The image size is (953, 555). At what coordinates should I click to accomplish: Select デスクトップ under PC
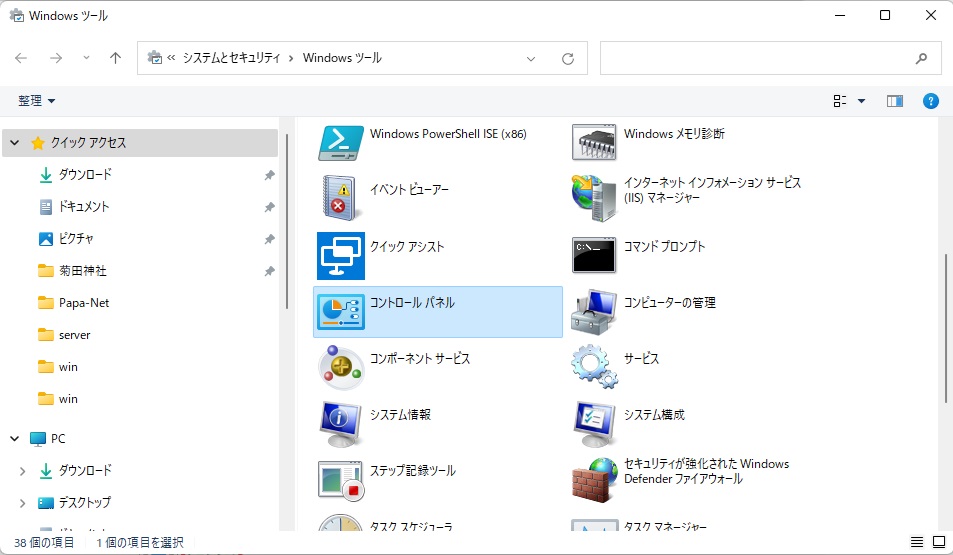pos(85,503)
